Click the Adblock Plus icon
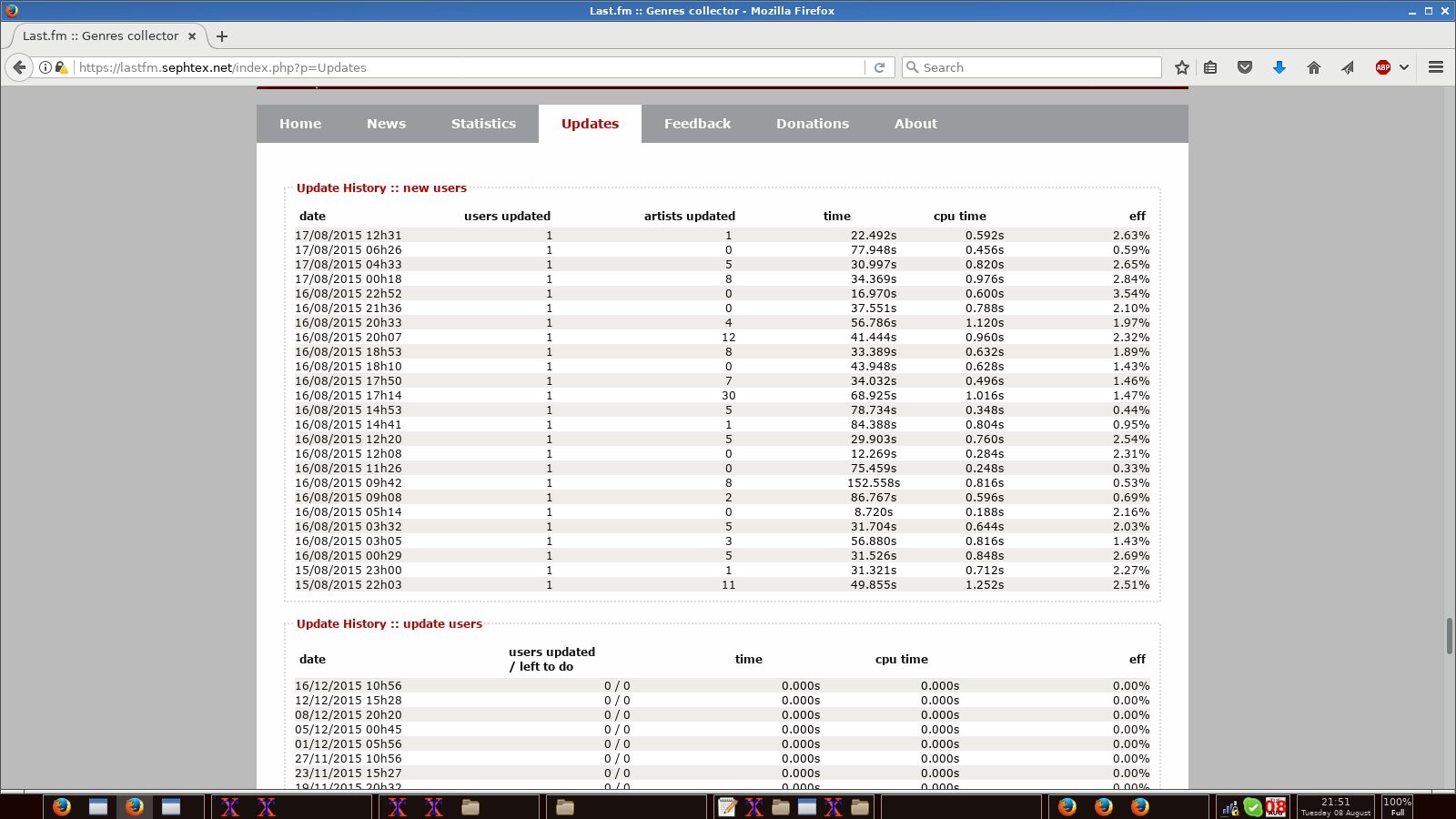Screen dimensions: 1456x819 [x=1382, y=67]
